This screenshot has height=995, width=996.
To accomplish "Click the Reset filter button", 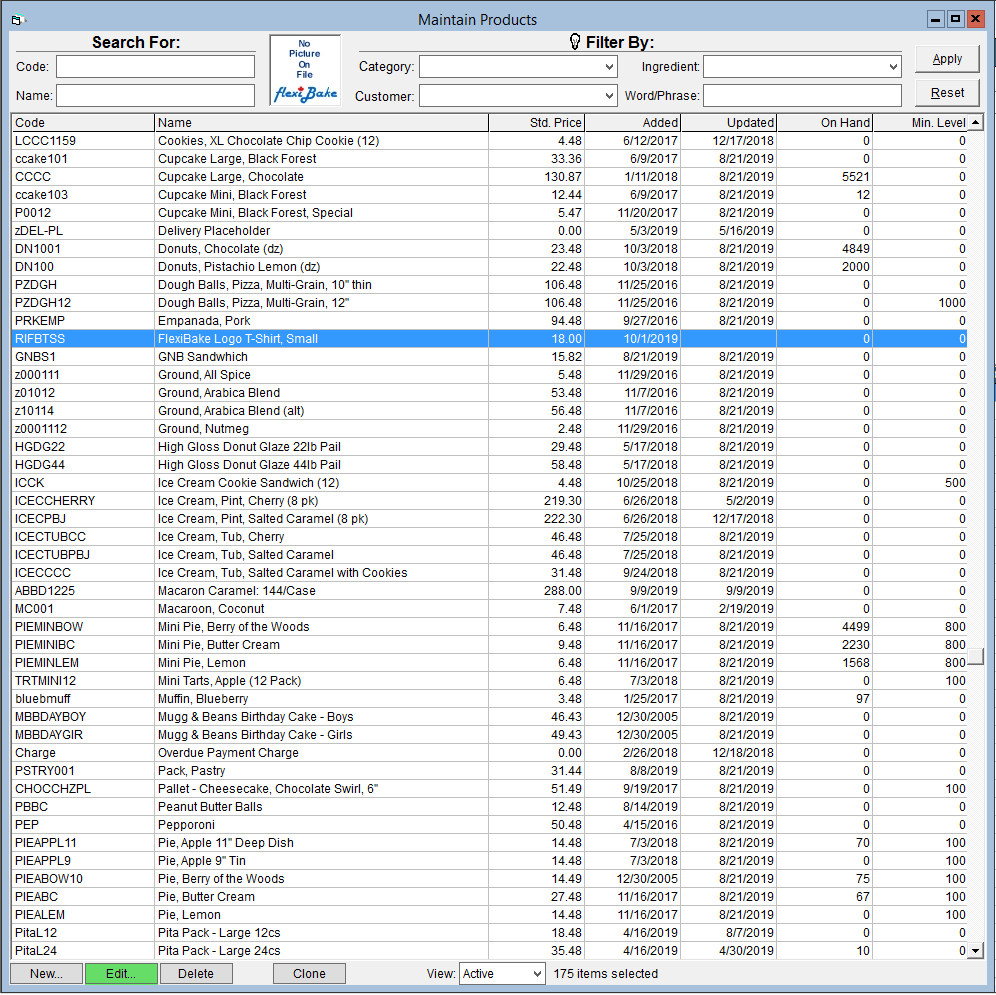I will pyautogui.click(x=947, y=93).
